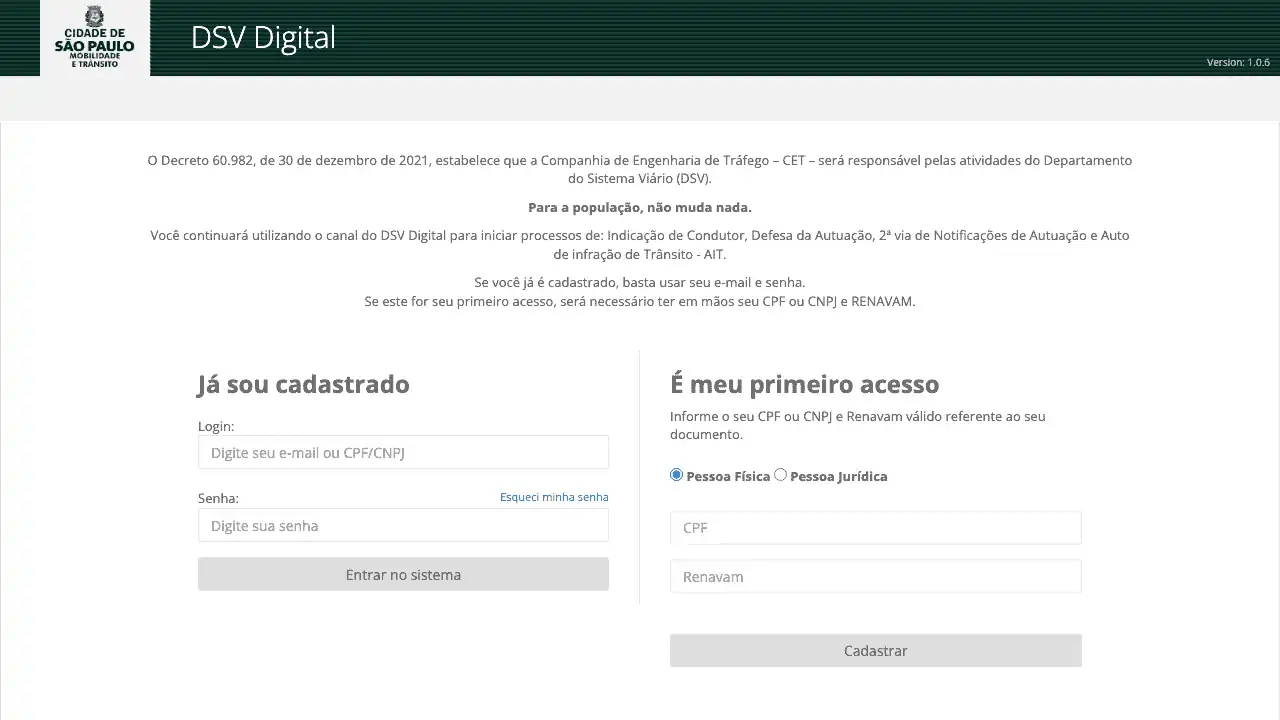Click the 'Login:' field label
Screen dimensions: 1280x720
tap(216, 426)
